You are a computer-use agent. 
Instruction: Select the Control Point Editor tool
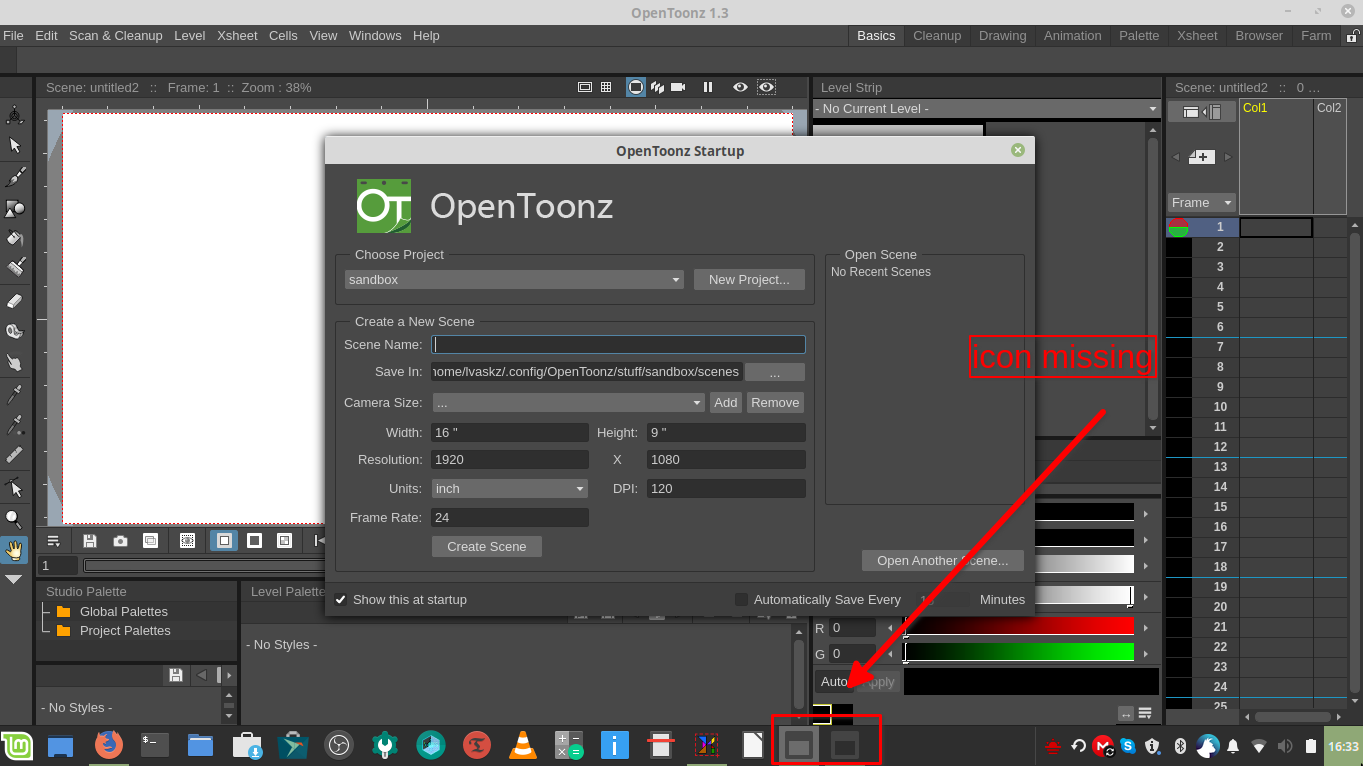click(x=15, y=487)
